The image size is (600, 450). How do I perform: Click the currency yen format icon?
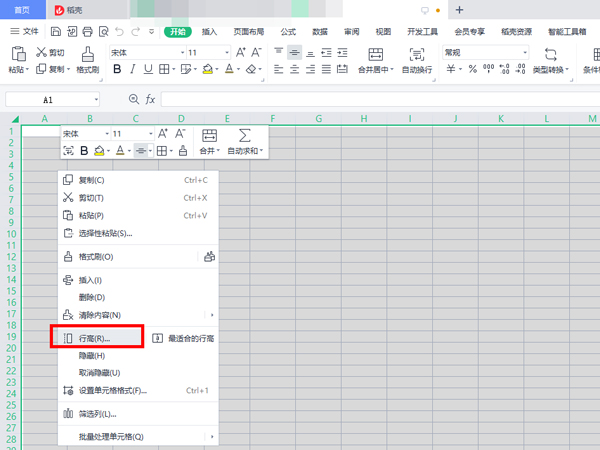tap(451, 69)
